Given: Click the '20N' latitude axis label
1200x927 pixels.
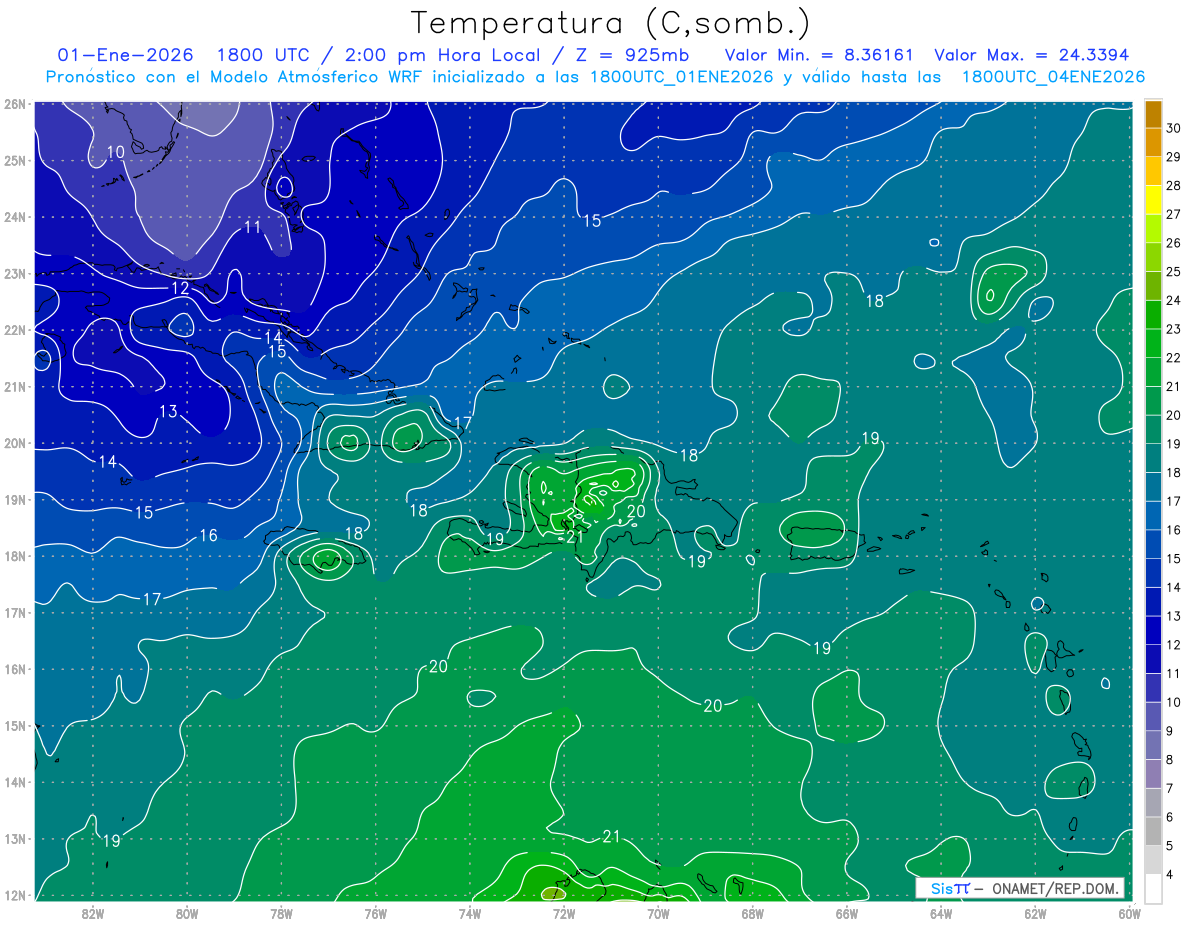Looking at the screenshot, I should (x=15, y=443).
